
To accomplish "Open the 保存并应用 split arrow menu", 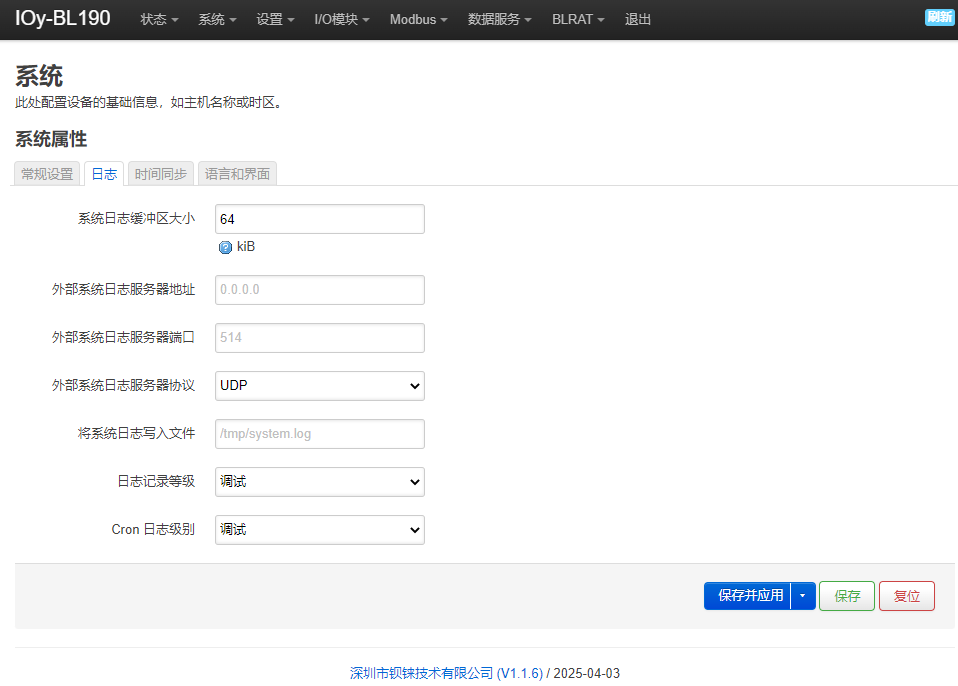I will (x=803, y=596).
